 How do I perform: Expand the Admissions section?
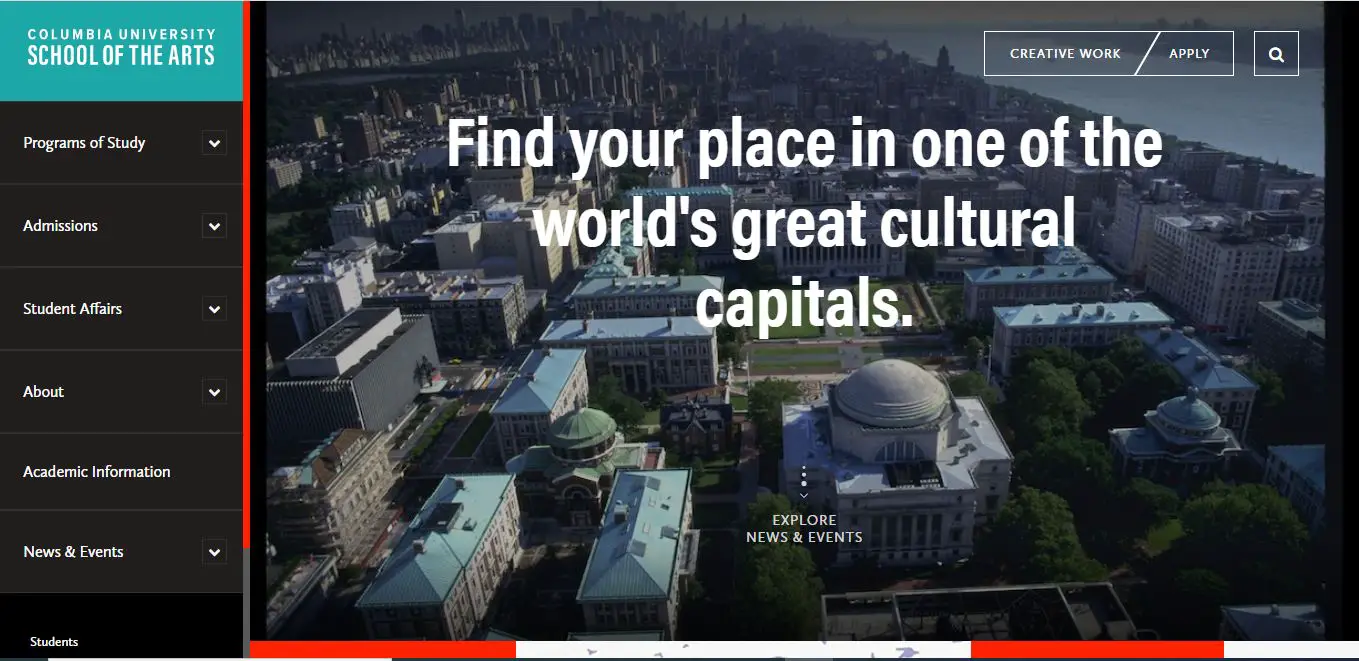(x=214, y=225)
